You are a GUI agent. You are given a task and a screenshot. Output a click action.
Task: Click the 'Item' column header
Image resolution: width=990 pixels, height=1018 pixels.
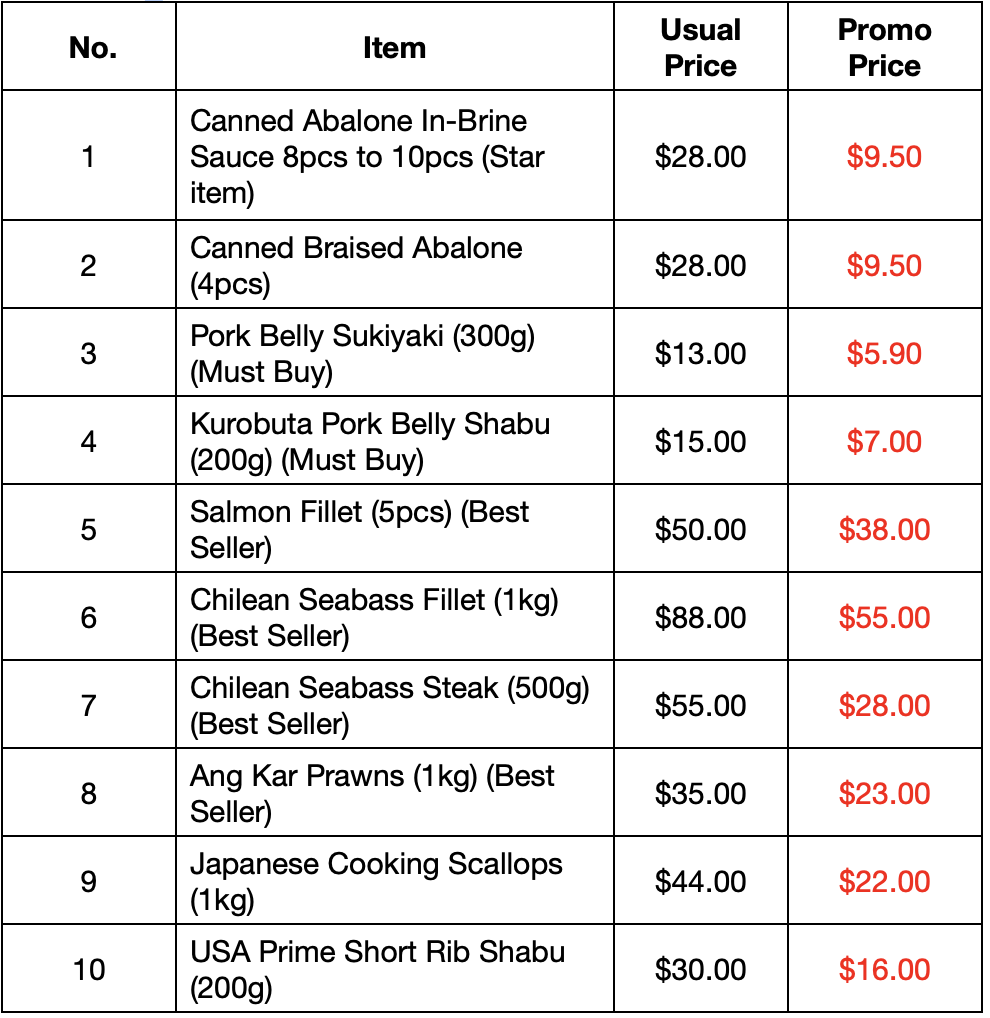(x=394, y=47)
